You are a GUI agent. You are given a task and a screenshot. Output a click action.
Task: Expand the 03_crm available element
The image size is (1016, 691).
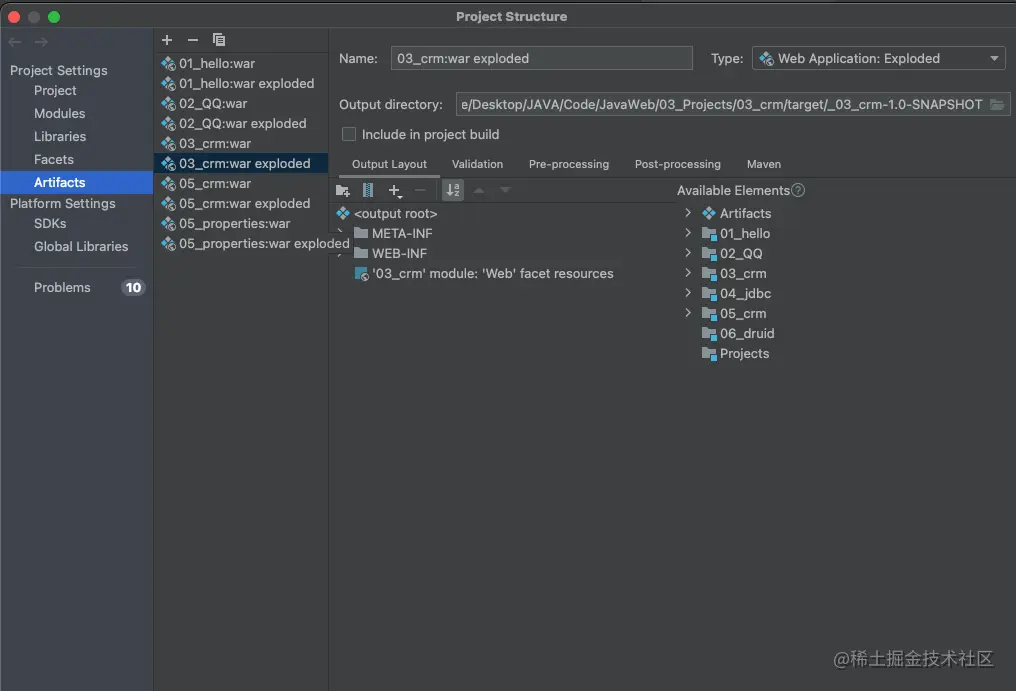688,273
